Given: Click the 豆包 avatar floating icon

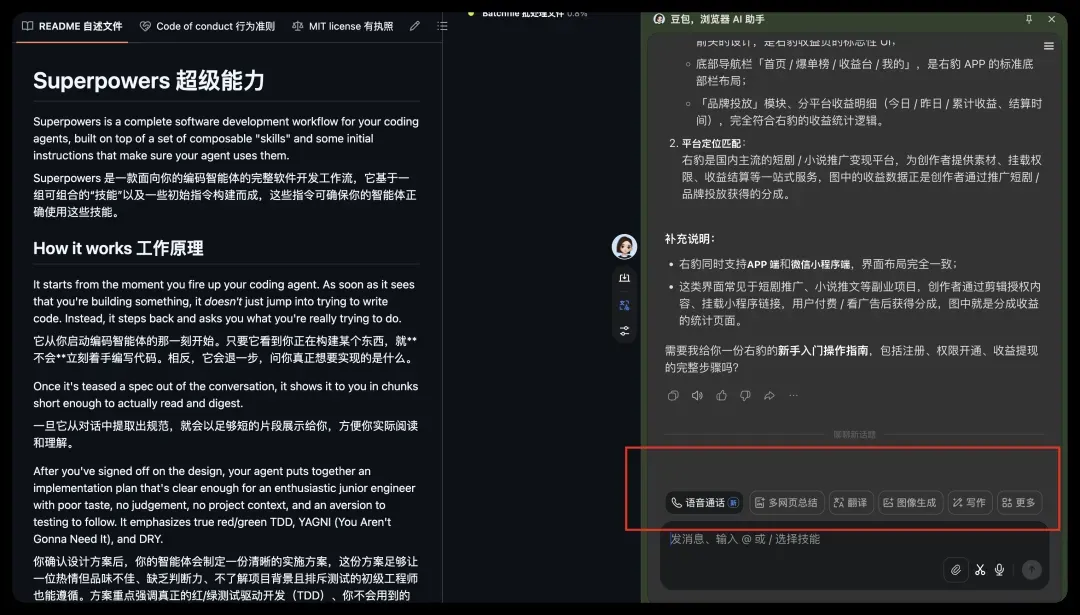Looking at the screenshot, I should (x=624, y=246).
